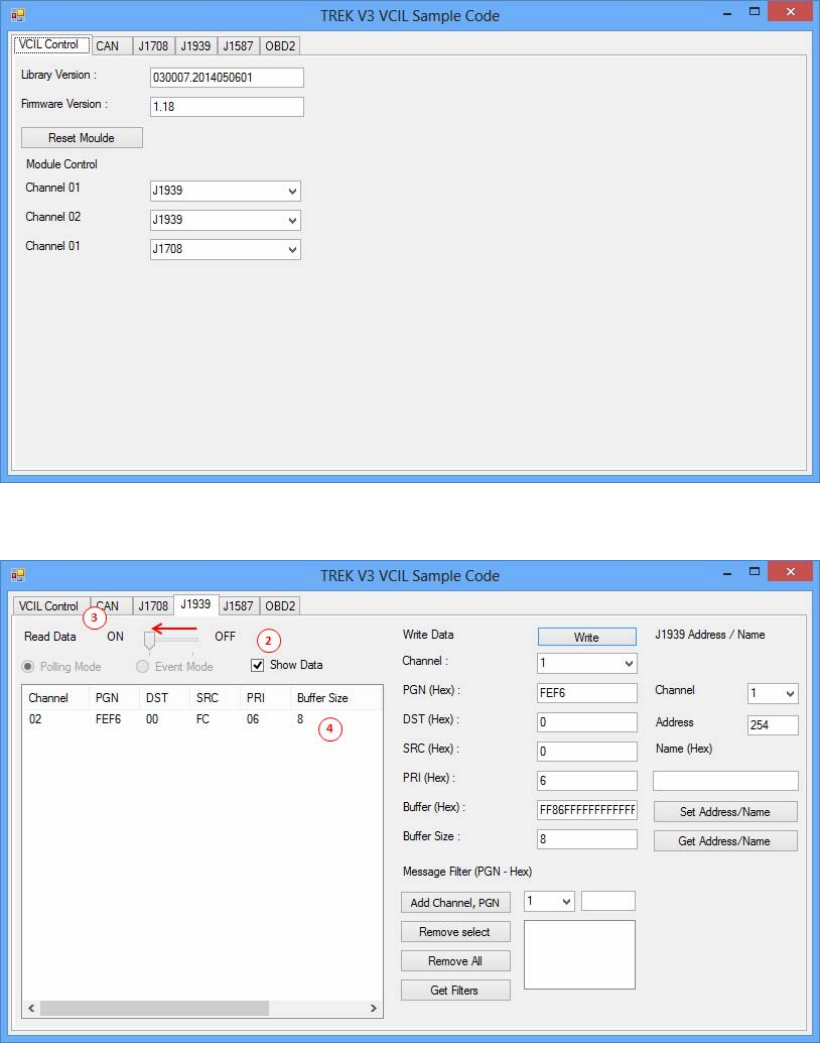Click the Reset Moulde button
The image size is (820, 1043).
pos(82,138)
